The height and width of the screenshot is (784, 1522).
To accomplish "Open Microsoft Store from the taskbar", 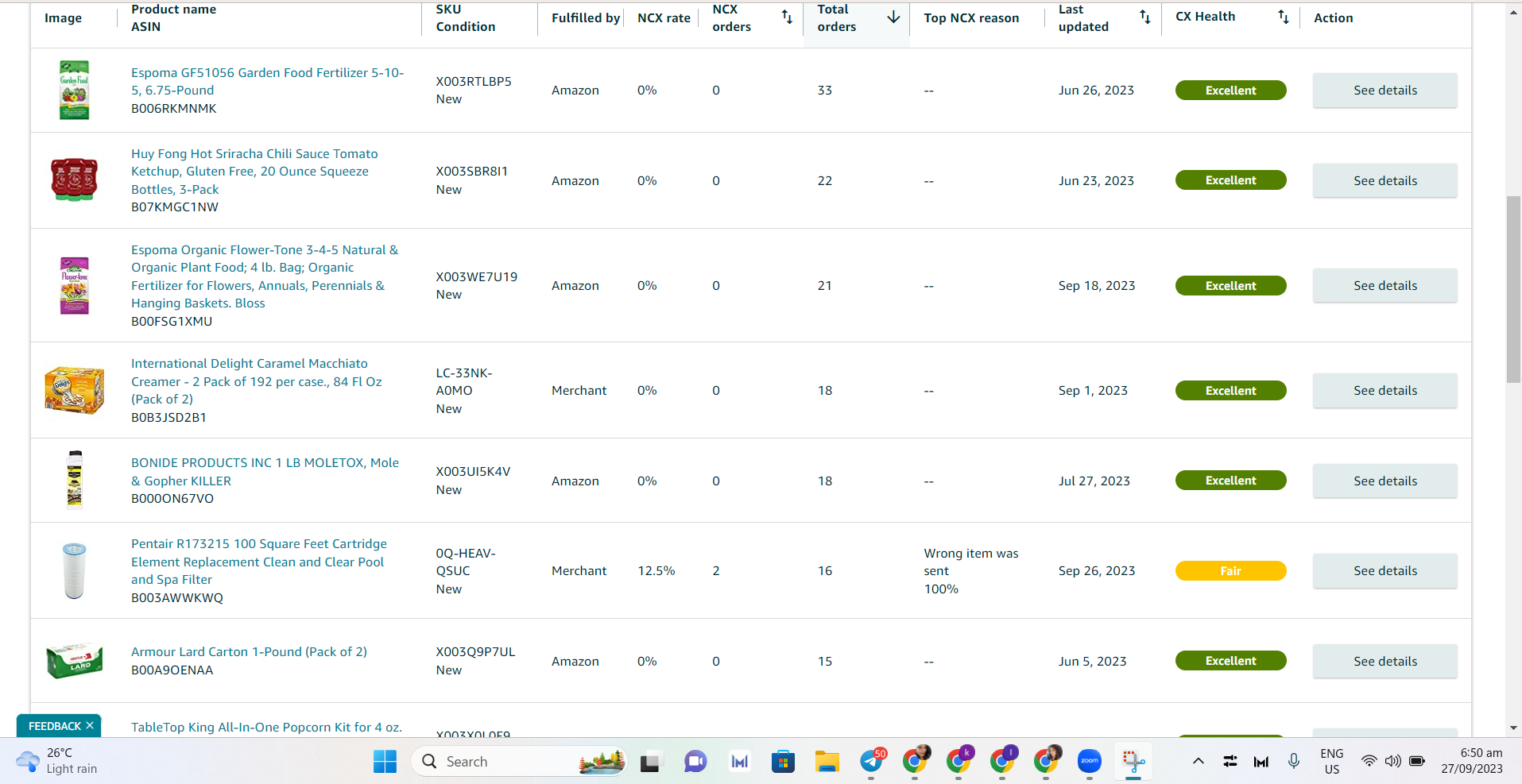I will point(783,762).
